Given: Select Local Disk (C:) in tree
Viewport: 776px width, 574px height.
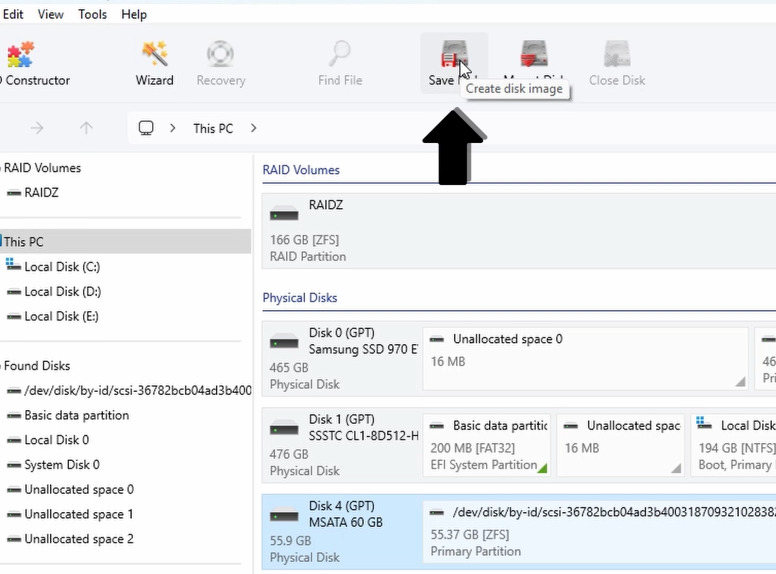Looking at the screenshot, I should click(x=62, y=267).
